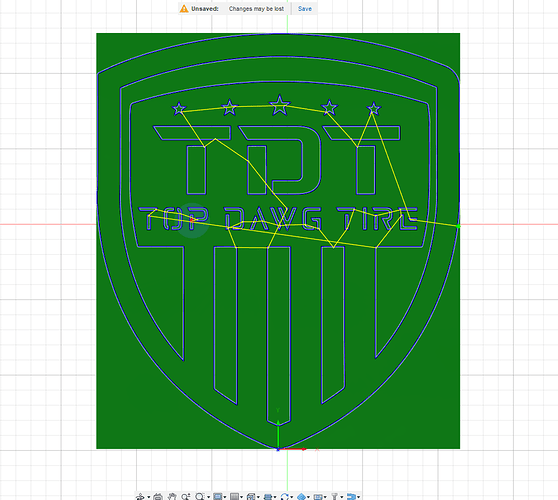The width and height of the screenshot is (558, 500).
Task: Click the center star outline above TDT
Action: point(280,105)
